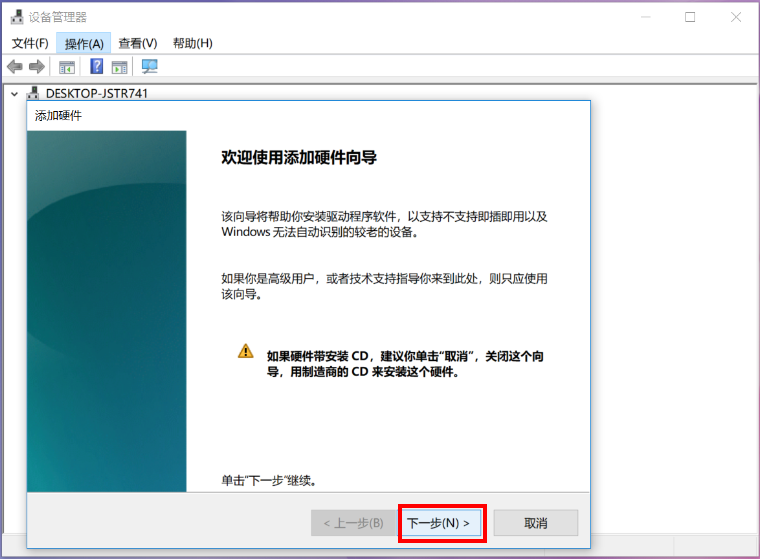Click the scan for hardware changes icon
Viewport: 760px width, 559px height.
150,67
